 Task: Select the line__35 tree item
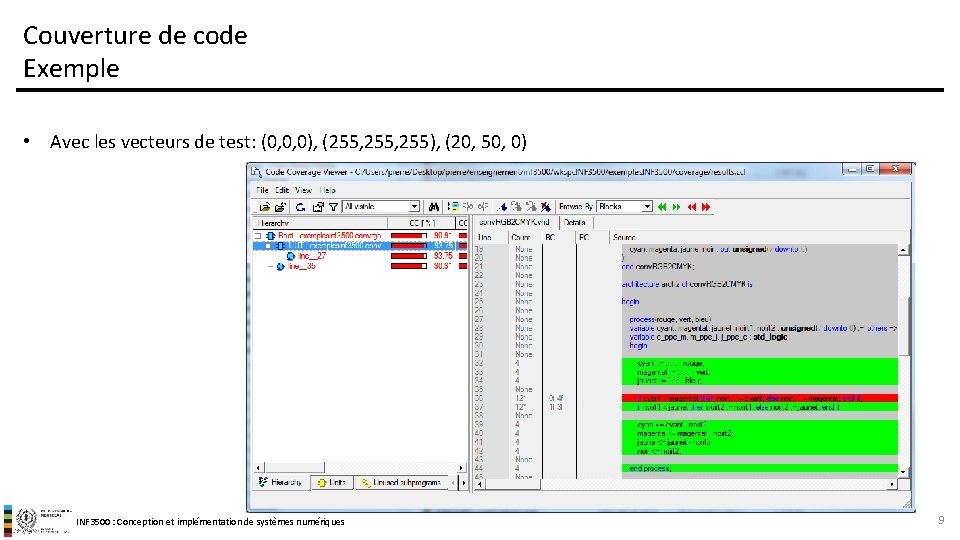pos(301,266)
